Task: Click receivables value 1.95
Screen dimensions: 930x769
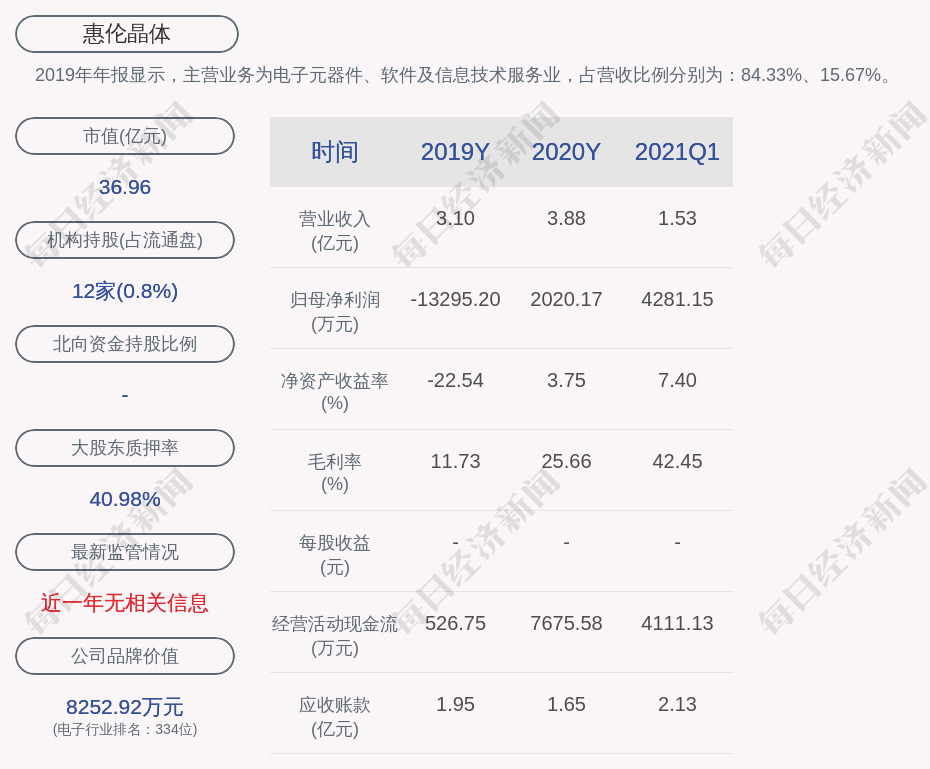Action: (455, 704)
